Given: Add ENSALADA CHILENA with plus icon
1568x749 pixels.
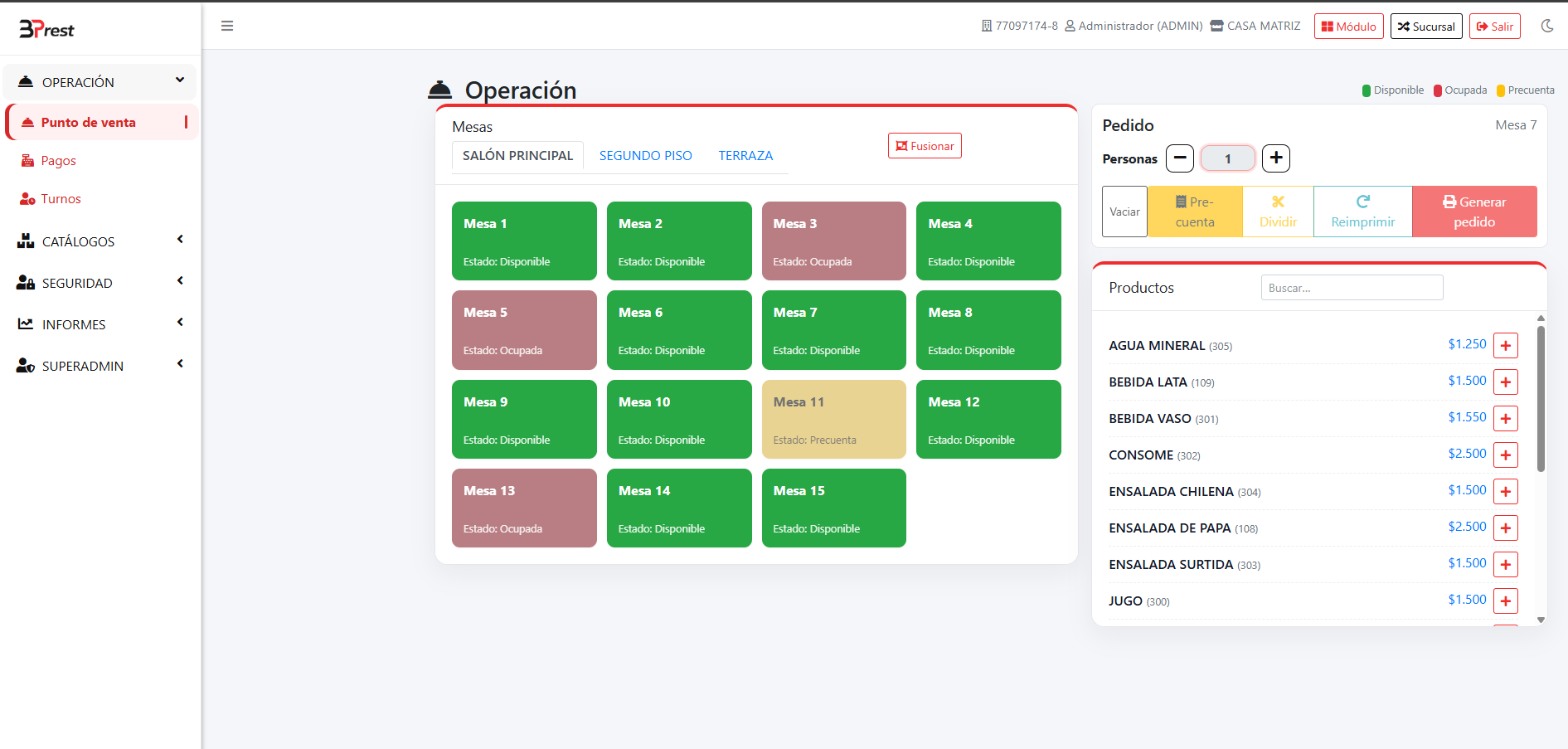Looking at the screenshot, I should pyautogui.click(x=1506, y=492).
